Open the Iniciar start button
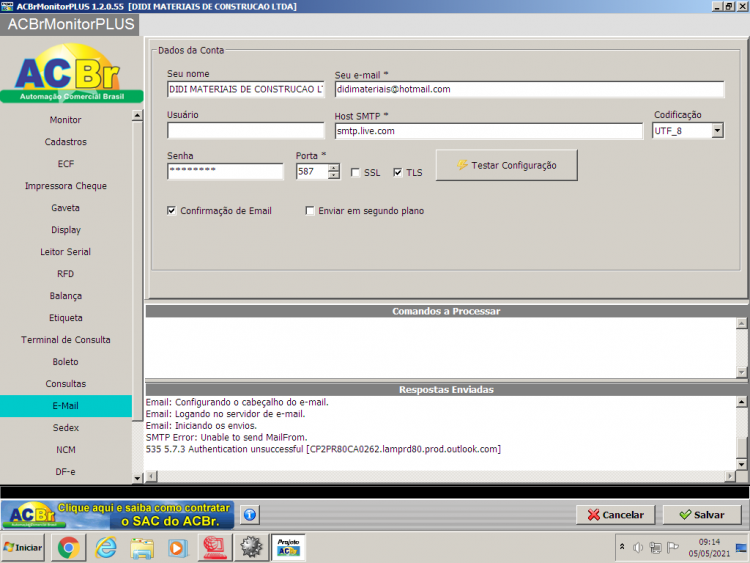The width and height of the screenshot is (750, 563). (23, 547)
